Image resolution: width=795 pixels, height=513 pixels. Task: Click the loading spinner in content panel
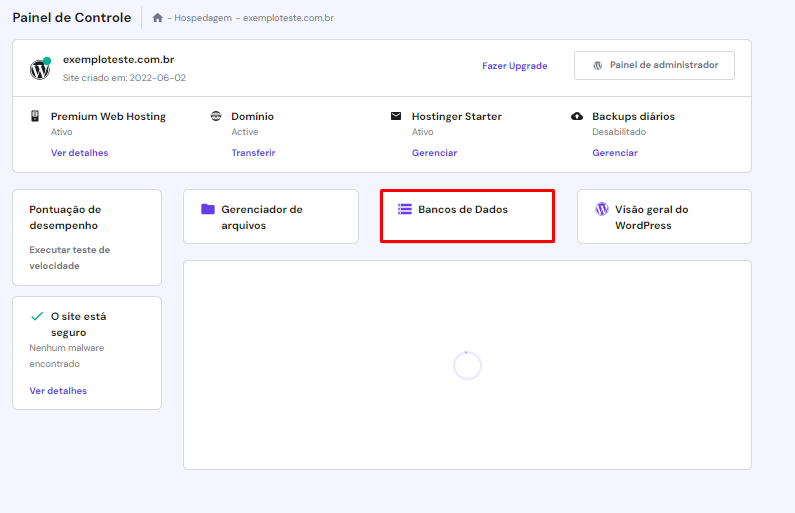pyautogui.click(x=467, y=365)
